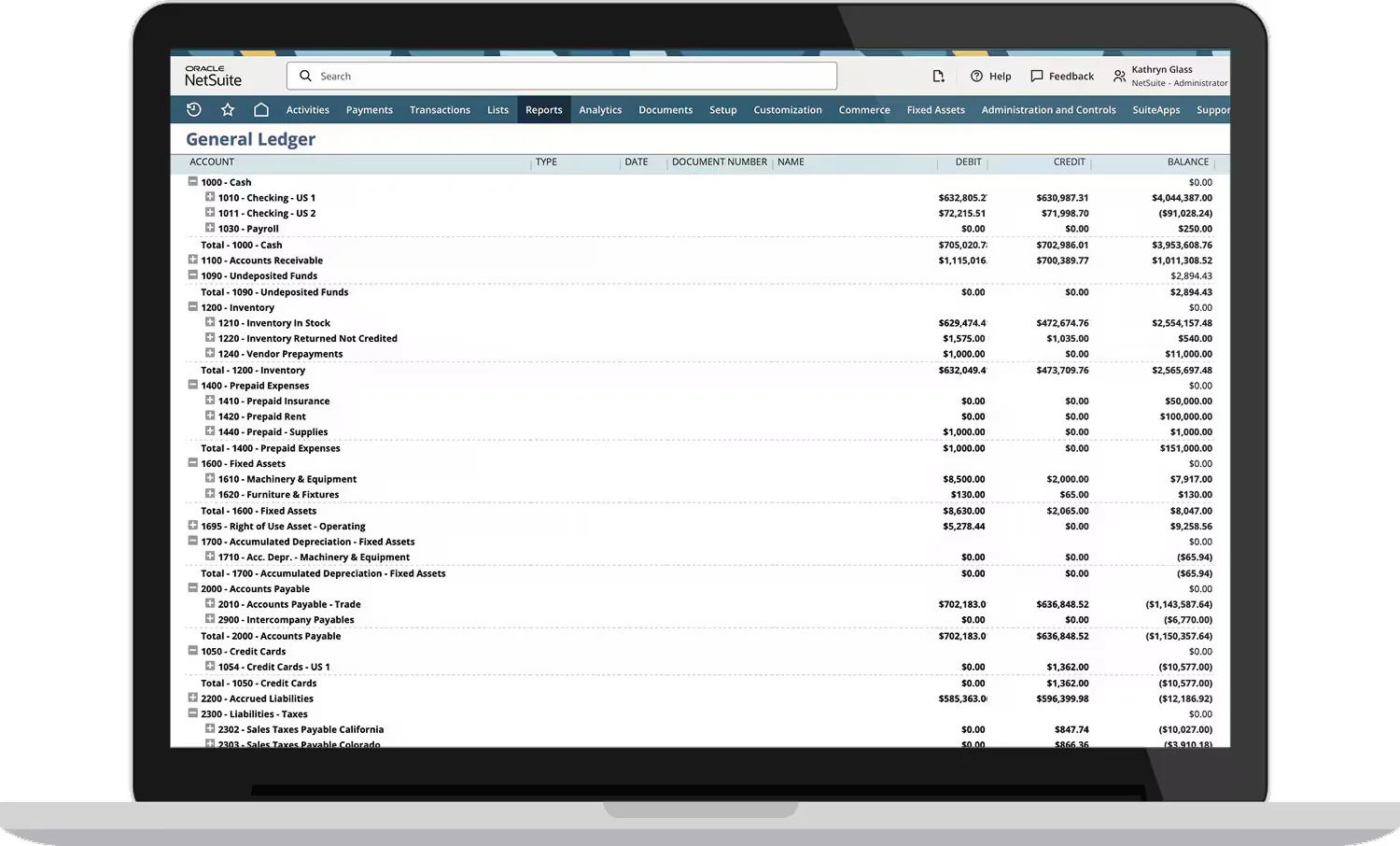The height and width of the screenshot is (846, 1400).
Task: Collapse 2300 - Liabilities - Taxes group
Action: (x=193, y=712)
